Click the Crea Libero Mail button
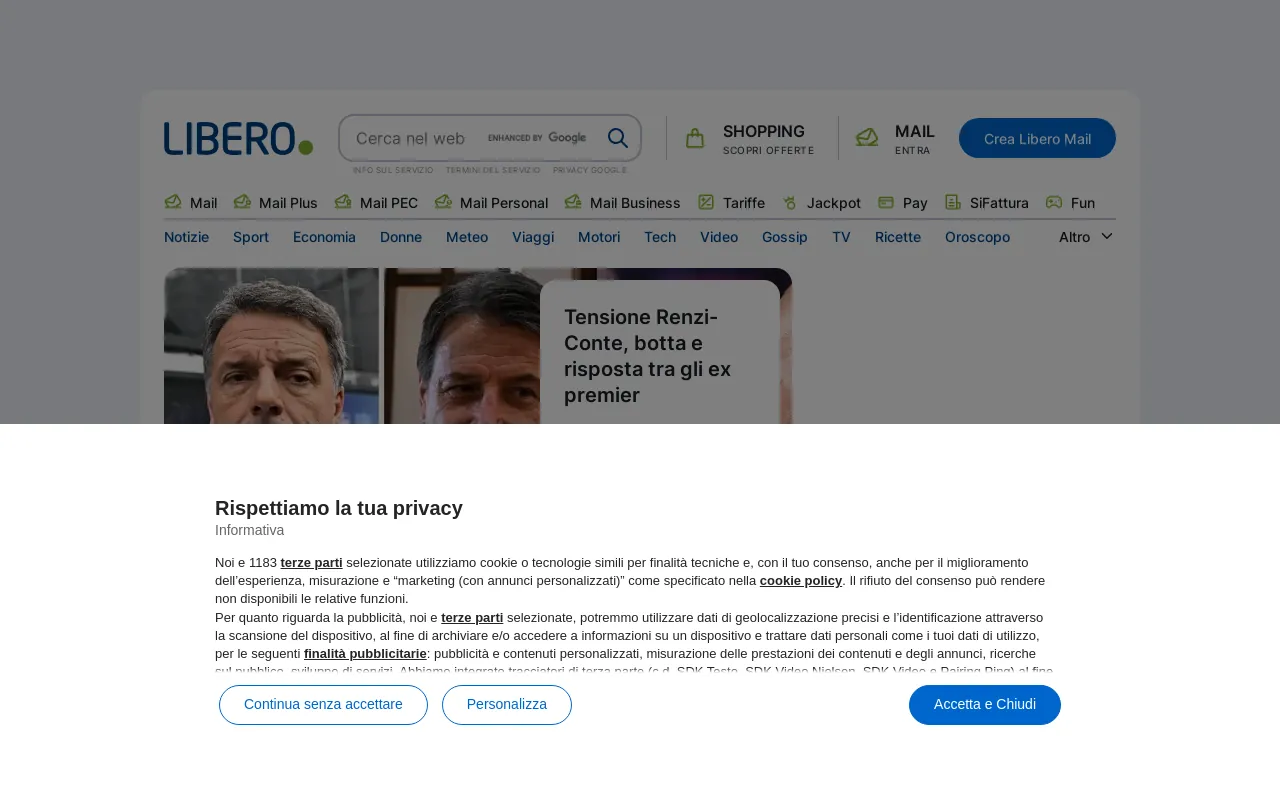1280x800 pixels. 1037,138
